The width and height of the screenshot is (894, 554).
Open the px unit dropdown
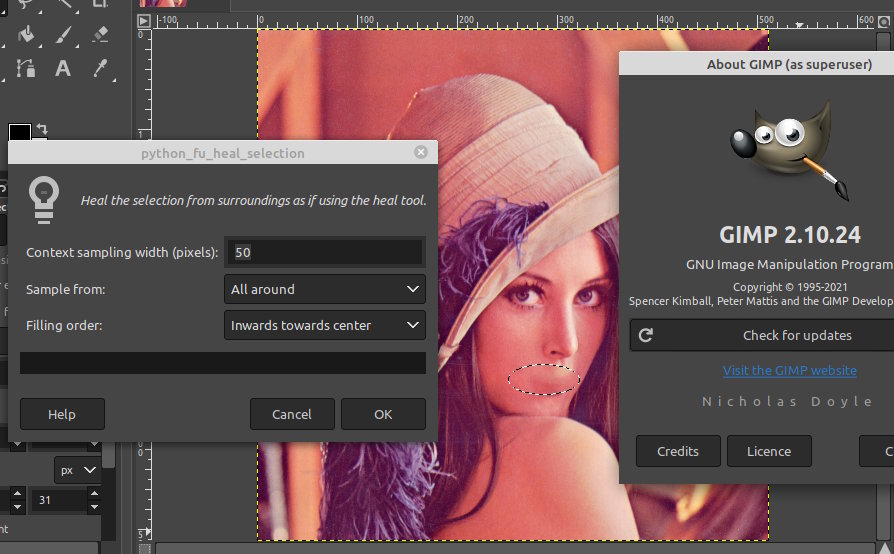(77, 469)
